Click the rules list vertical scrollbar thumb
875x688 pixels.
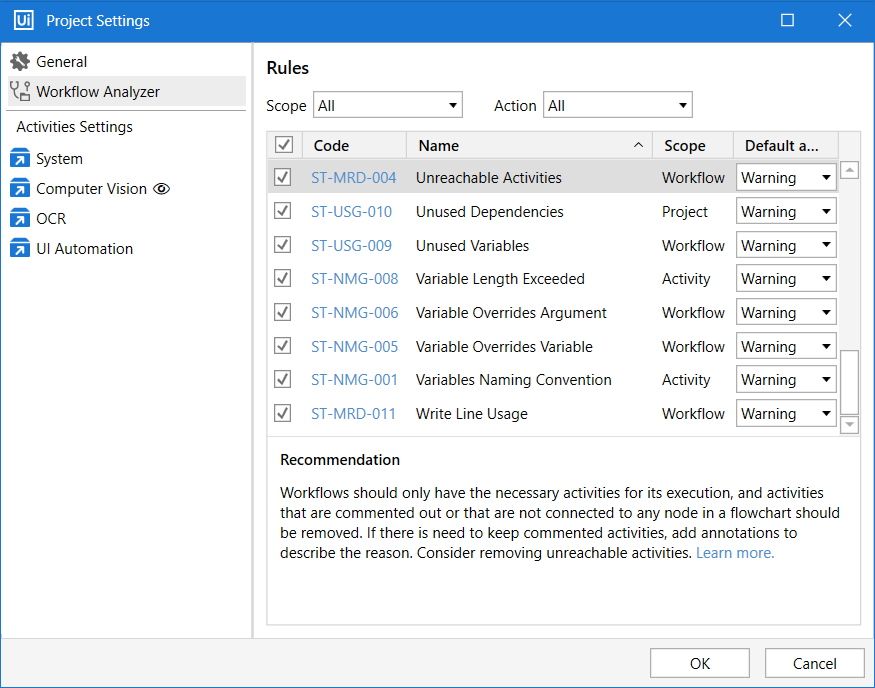click(849, 382)
